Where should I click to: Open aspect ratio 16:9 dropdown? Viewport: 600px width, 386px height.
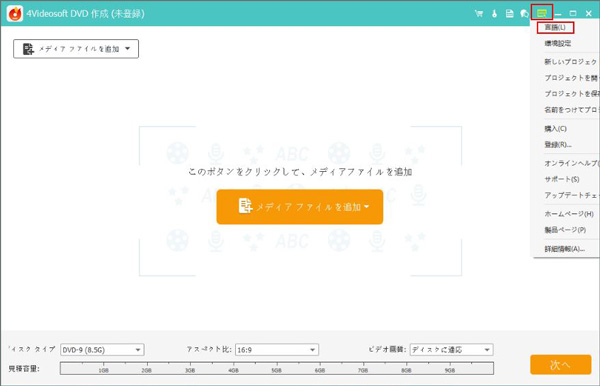click(x=277, y=350)
